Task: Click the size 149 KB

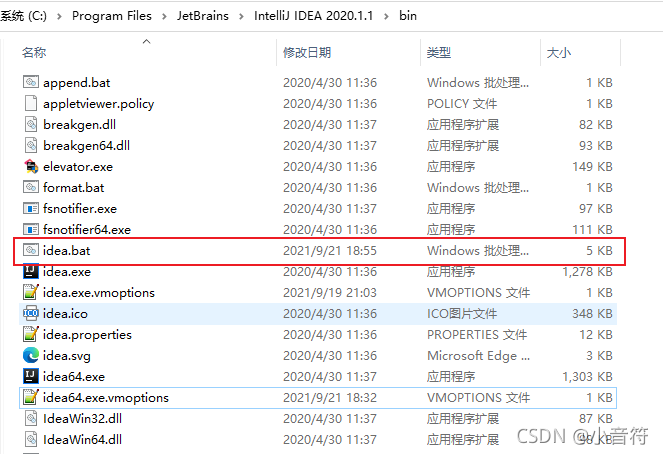Action: [x=592, y=167]
